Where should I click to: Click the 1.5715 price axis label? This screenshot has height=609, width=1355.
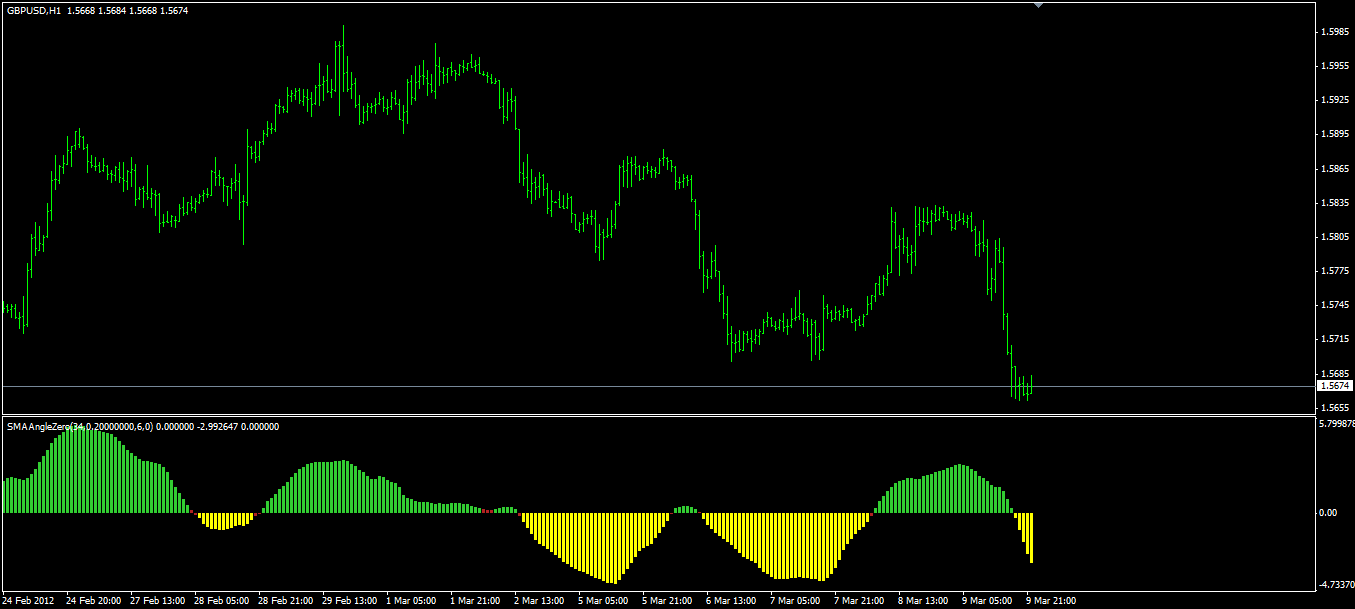pos(1334,340)
